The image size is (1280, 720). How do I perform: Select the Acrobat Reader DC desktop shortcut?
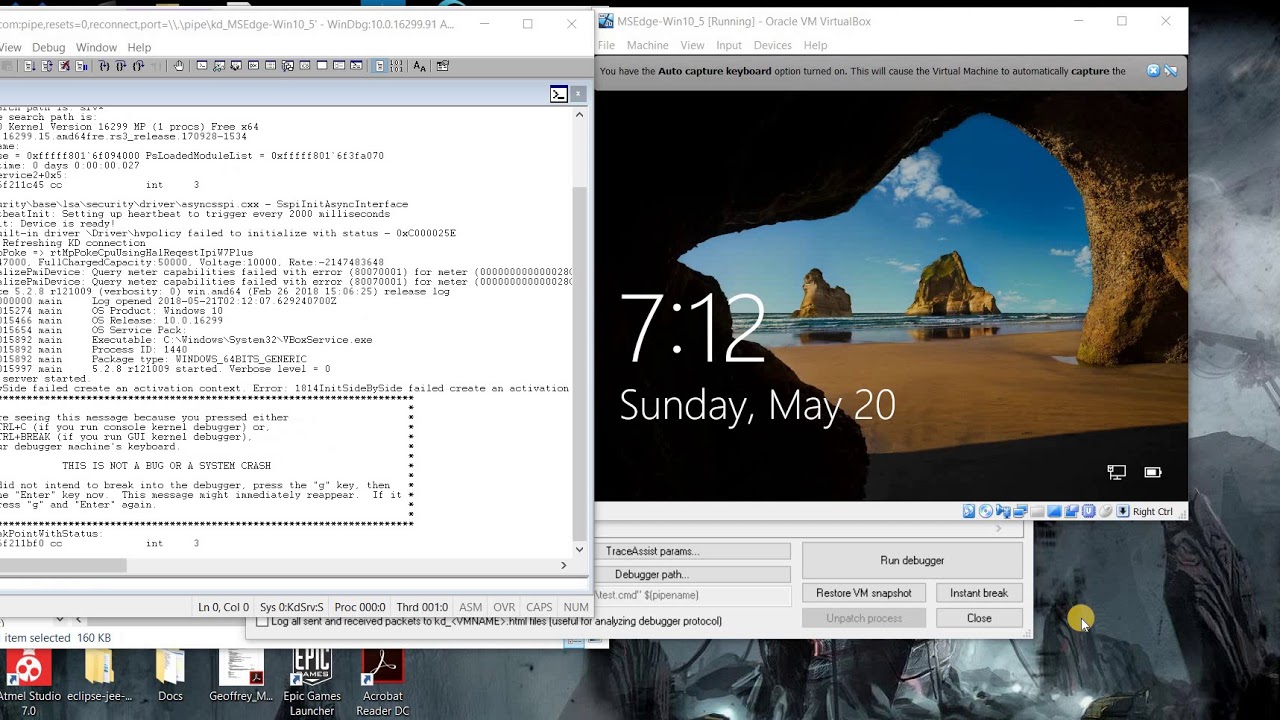point(381,682)
